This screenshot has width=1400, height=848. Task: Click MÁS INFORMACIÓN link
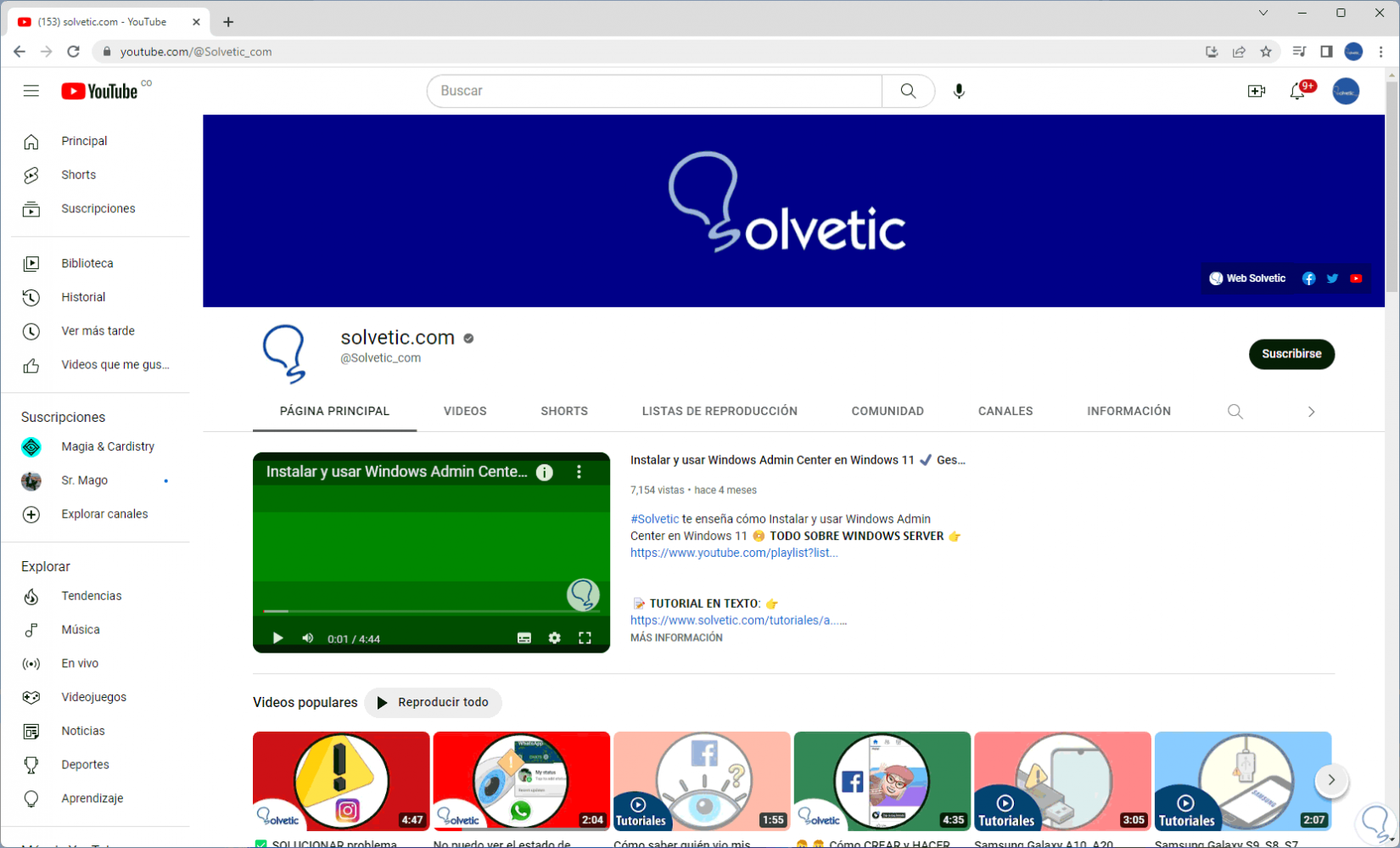click(676, 638)
